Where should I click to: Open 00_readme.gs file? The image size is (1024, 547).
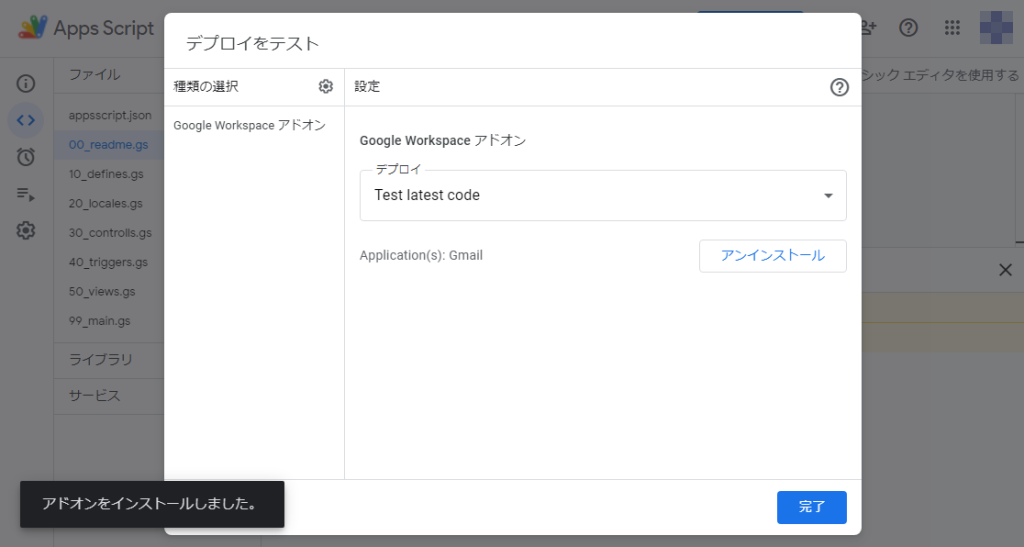point(108,145)
